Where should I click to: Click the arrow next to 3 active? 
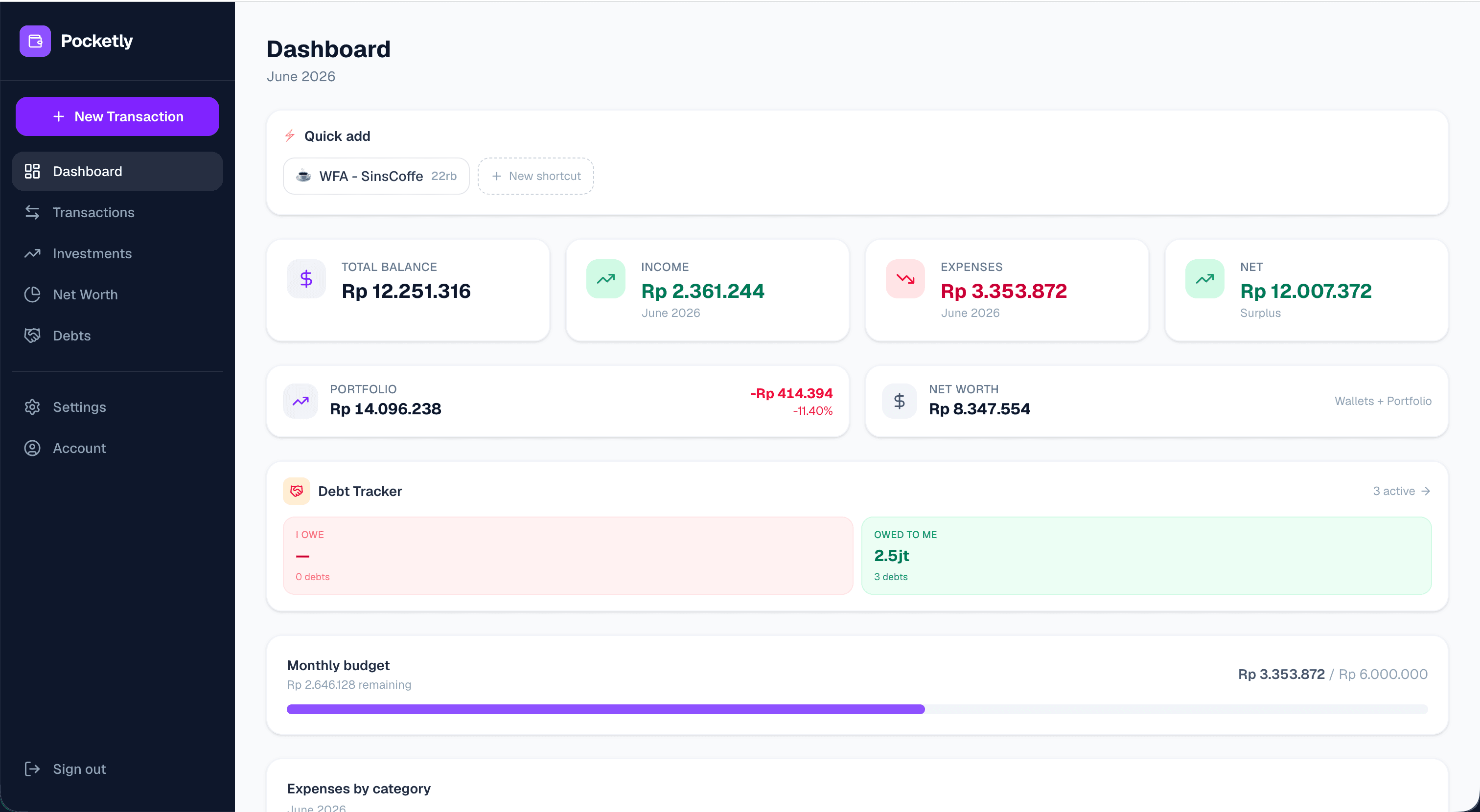(x=1425, y=491)
